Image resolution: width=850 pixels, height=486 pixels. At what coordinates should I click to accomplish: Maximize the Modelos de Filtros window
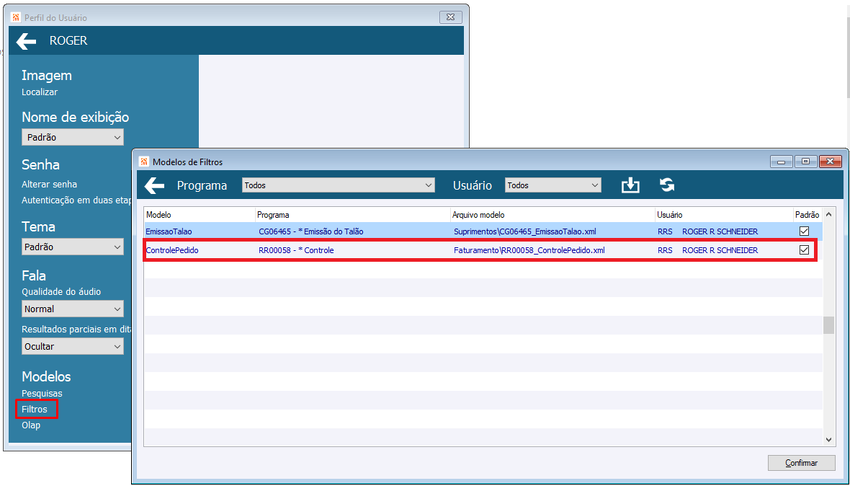pyautogui.click(x=806, y=161)
